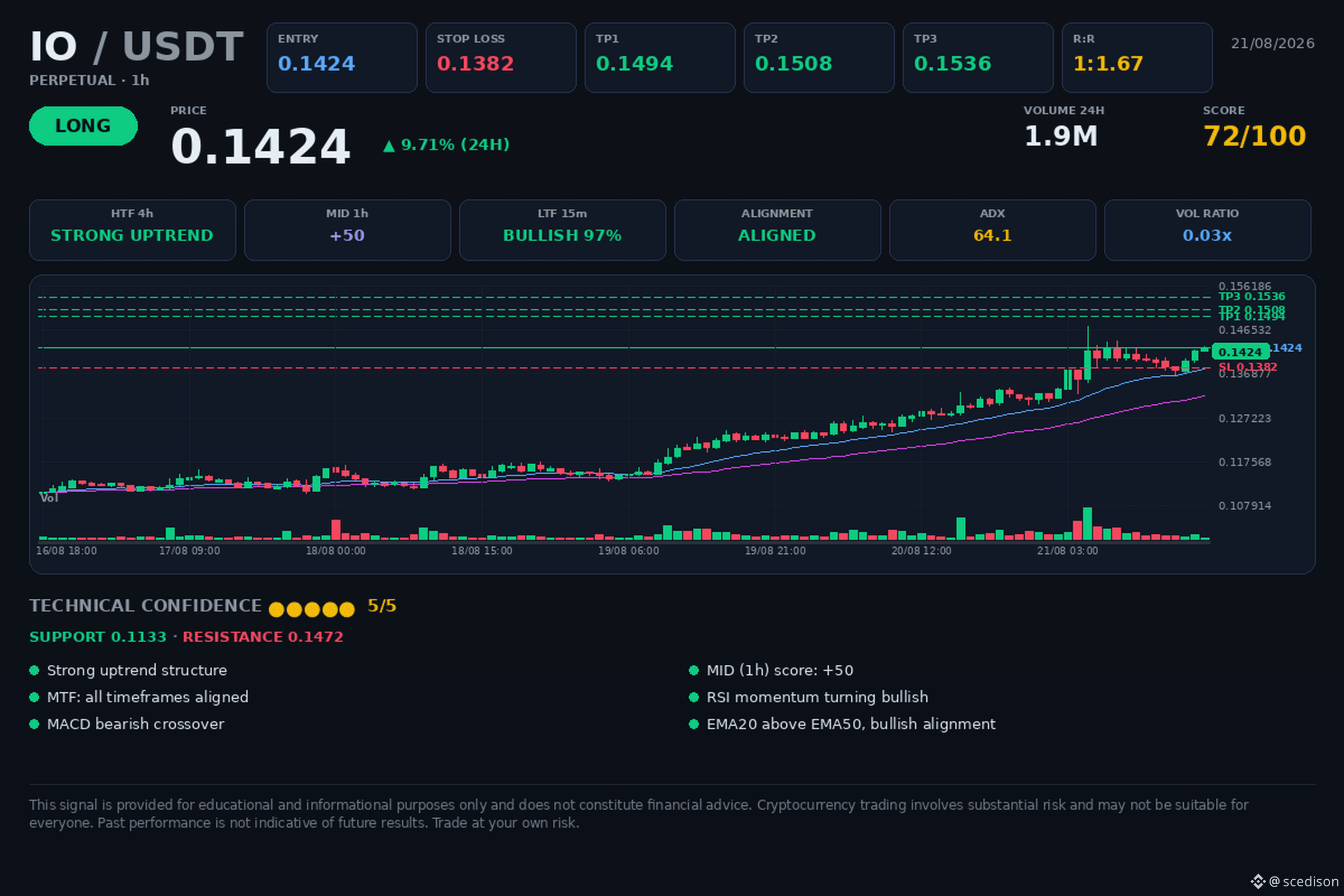This screenshot has height=896, width=1344.
Task: Select the VOLUME 24H value 1.9M
Action: (x=1061, y=136)
